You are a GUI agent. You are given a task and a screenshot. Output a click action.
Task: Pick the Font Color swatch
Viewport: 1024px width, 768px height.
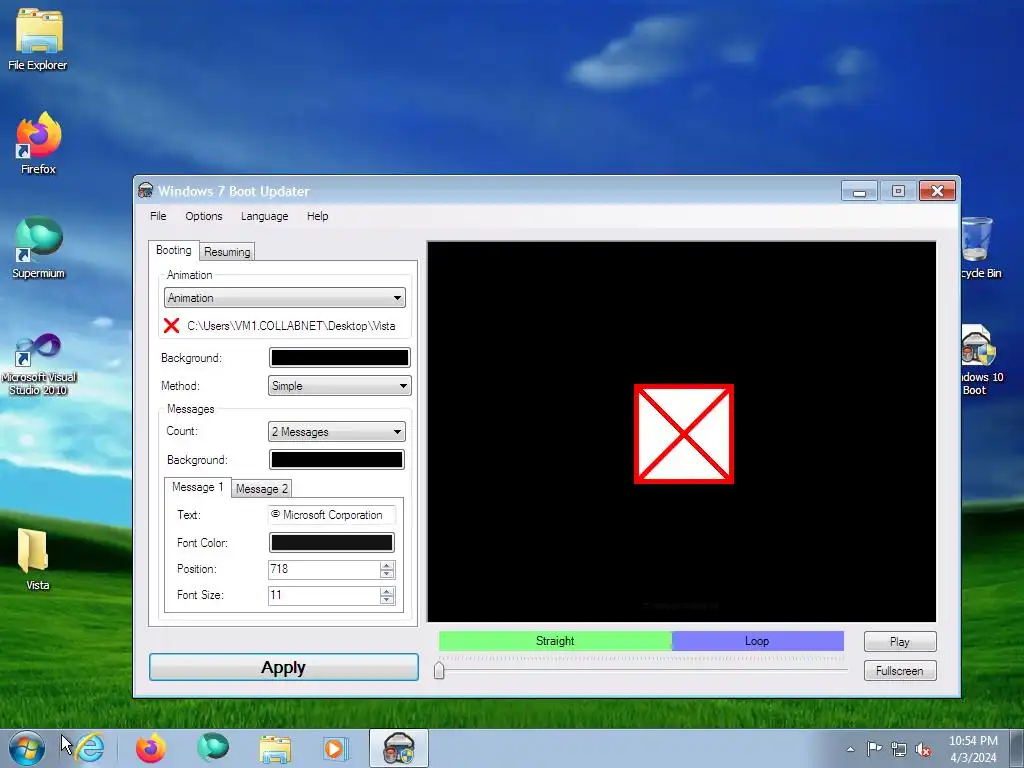332,543
